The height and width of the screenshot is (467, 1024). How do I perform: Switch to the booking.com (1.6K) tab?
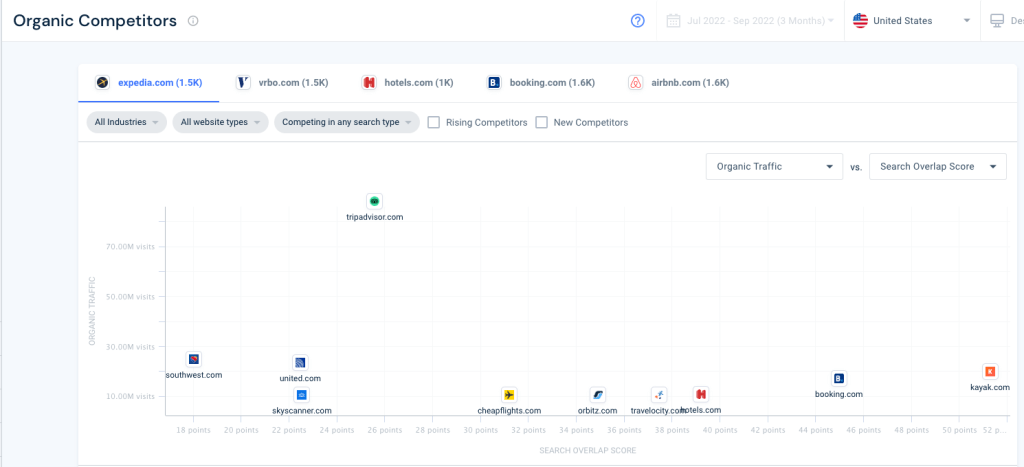pyautogui.click(x=541, y=83)
